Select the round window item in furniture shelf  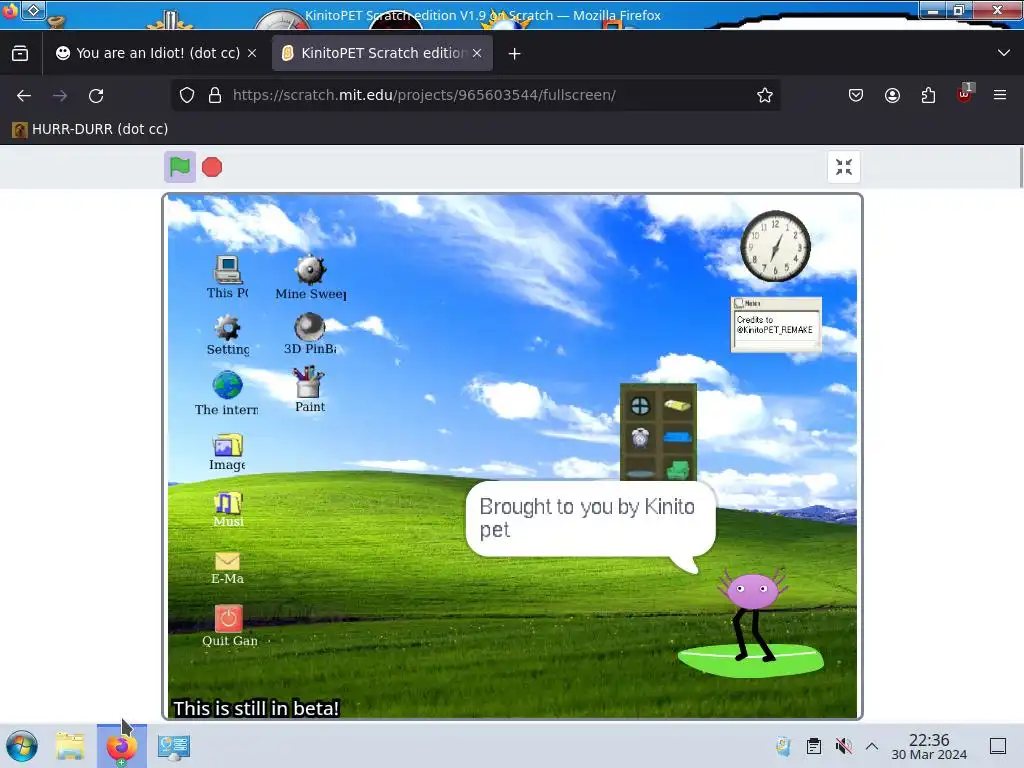[640, 406]
